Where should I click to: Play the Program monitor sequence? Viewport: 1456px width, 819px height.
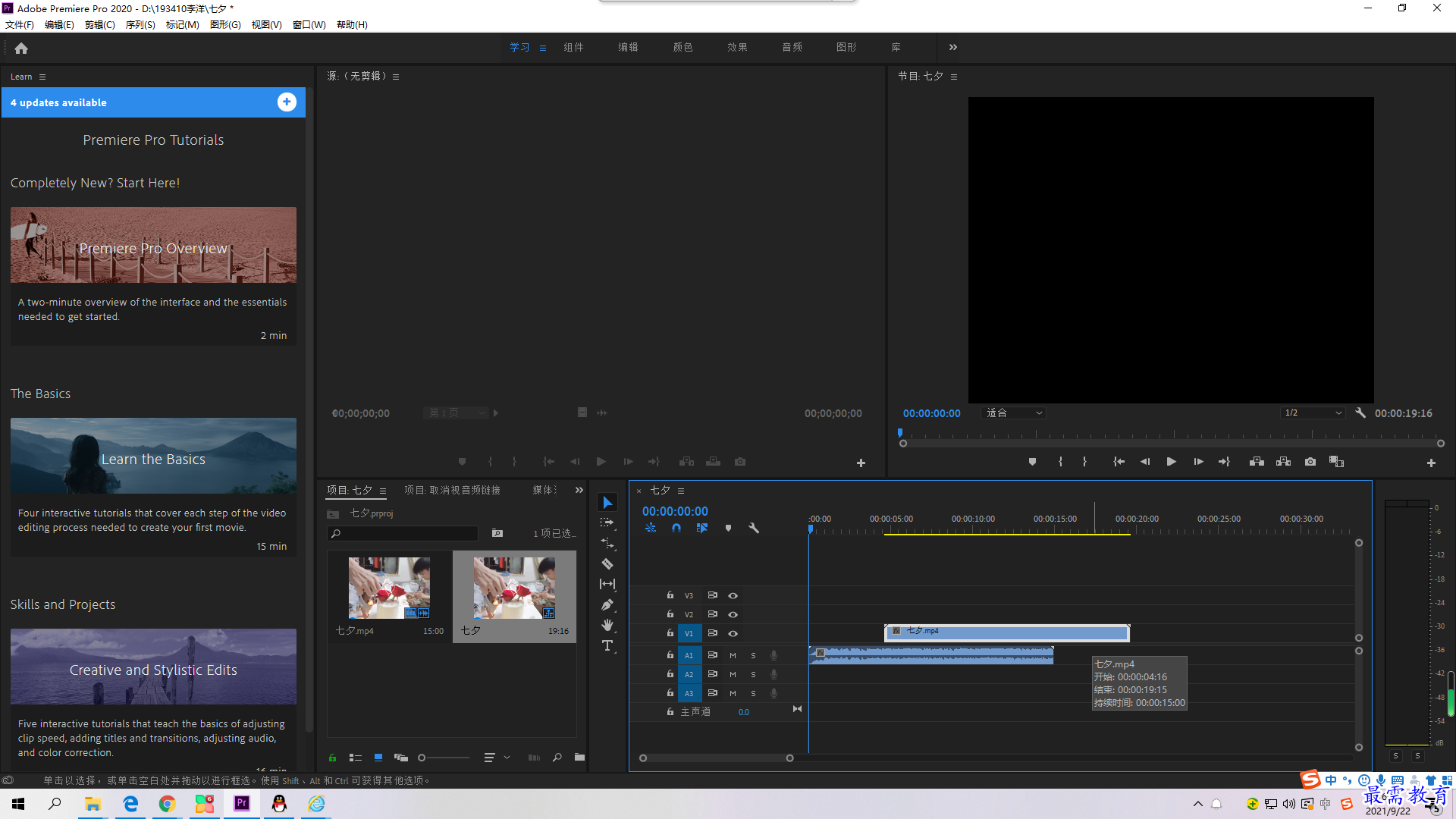click(1171, 462)
